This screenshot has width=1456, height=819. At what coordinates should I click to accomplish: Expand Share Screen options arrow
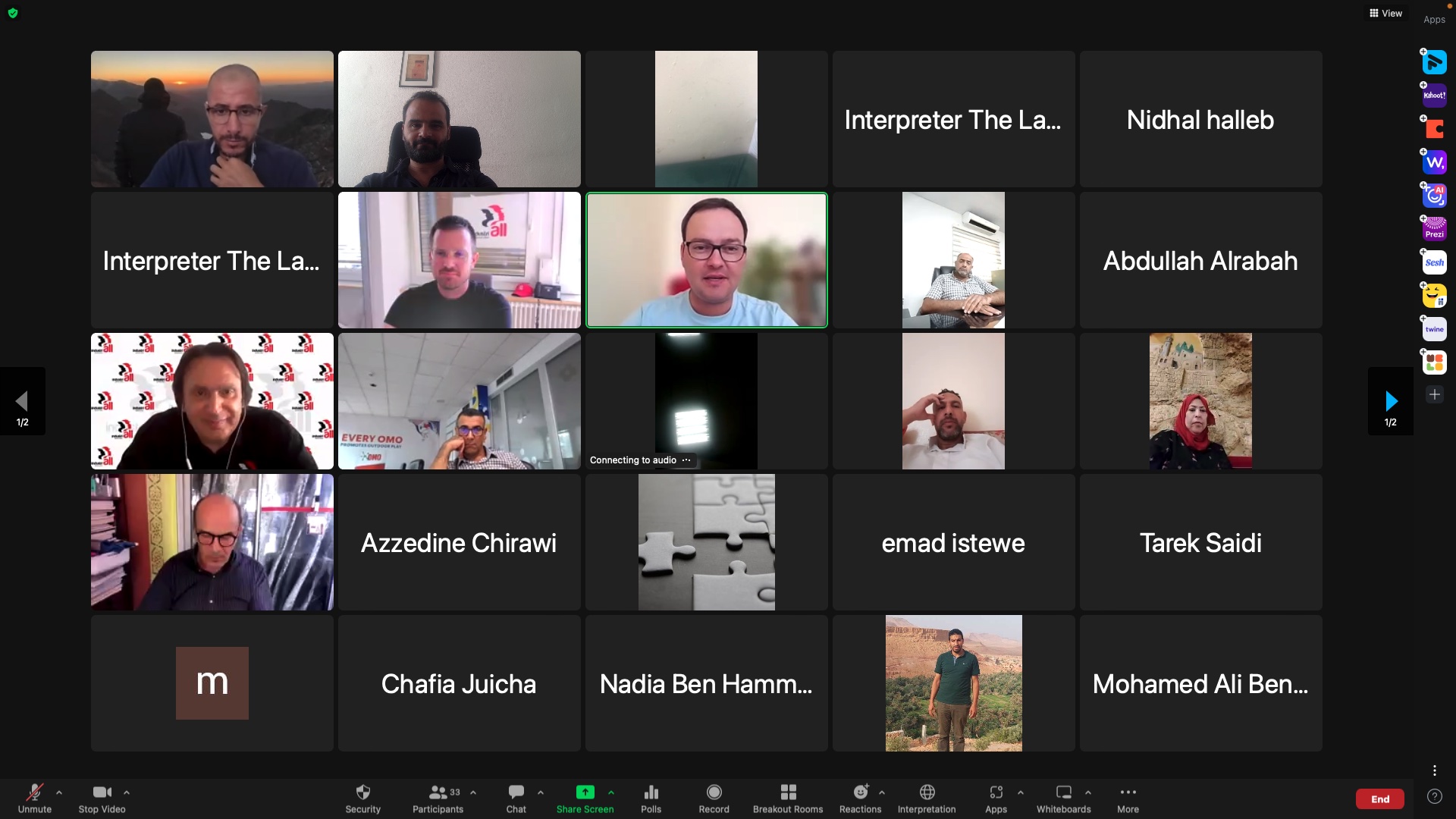(611, 792)
